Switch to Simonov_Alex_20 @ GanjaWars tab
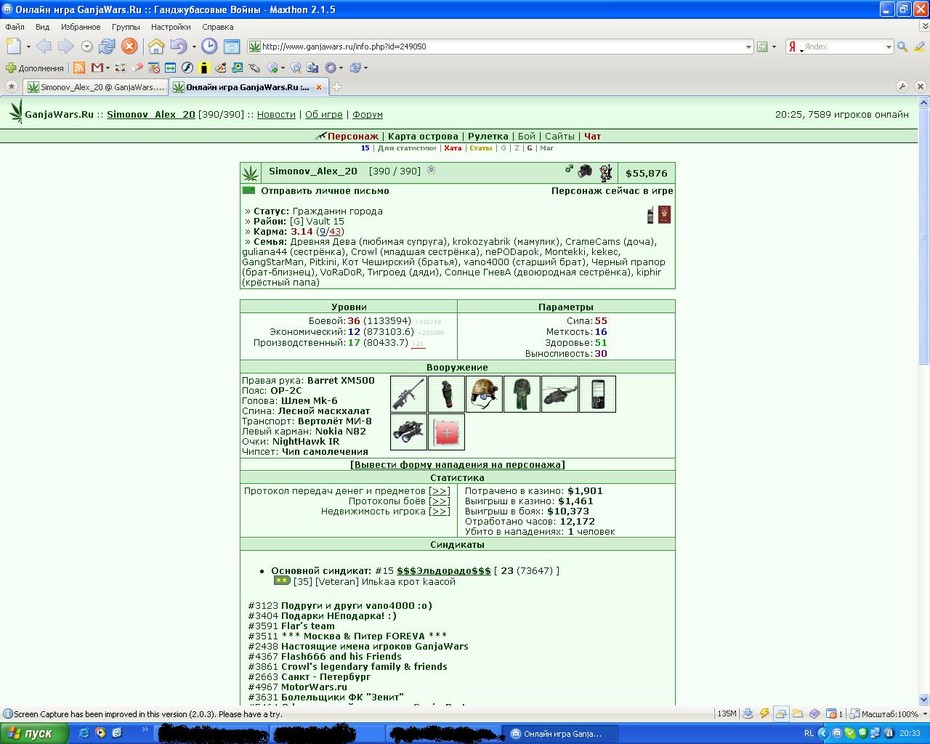Image resolution: width=930 pixels, height=744 pixels. click(x=96, y=87)
